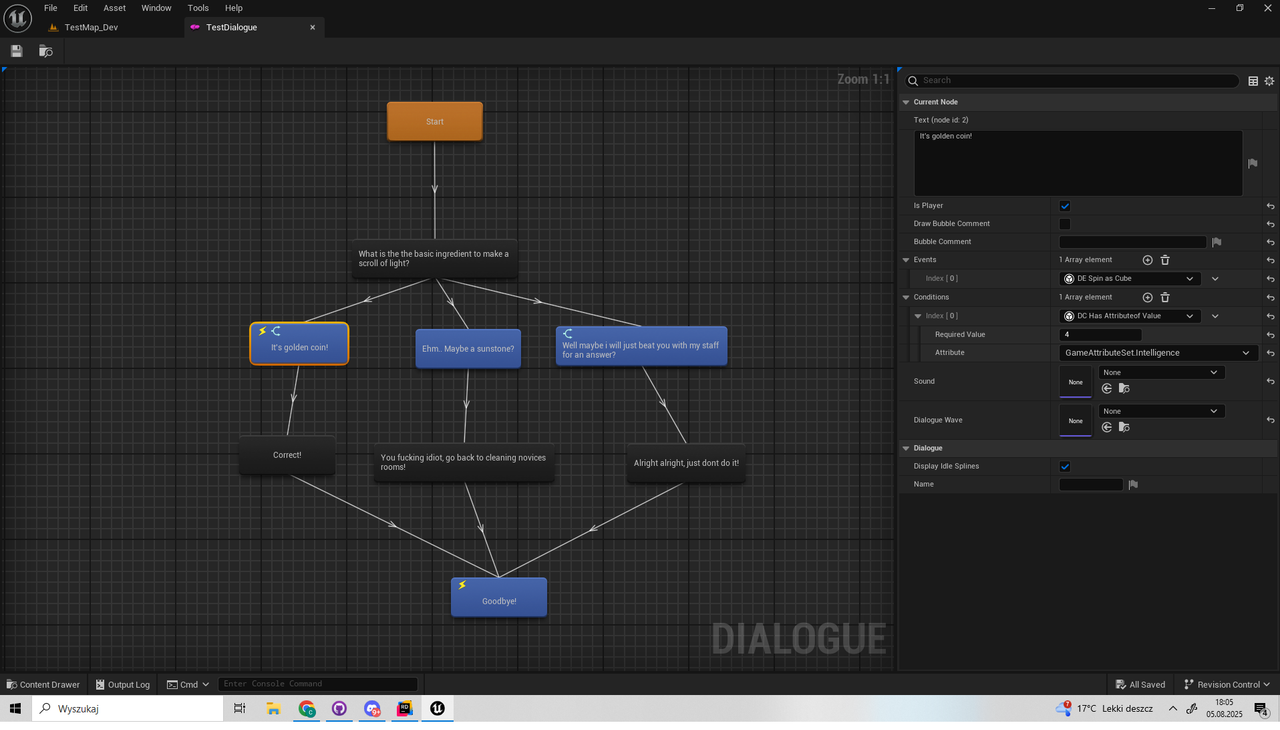Save the TestDialogue asset
Screen dimensions: 1280x730
pos(16,50)
